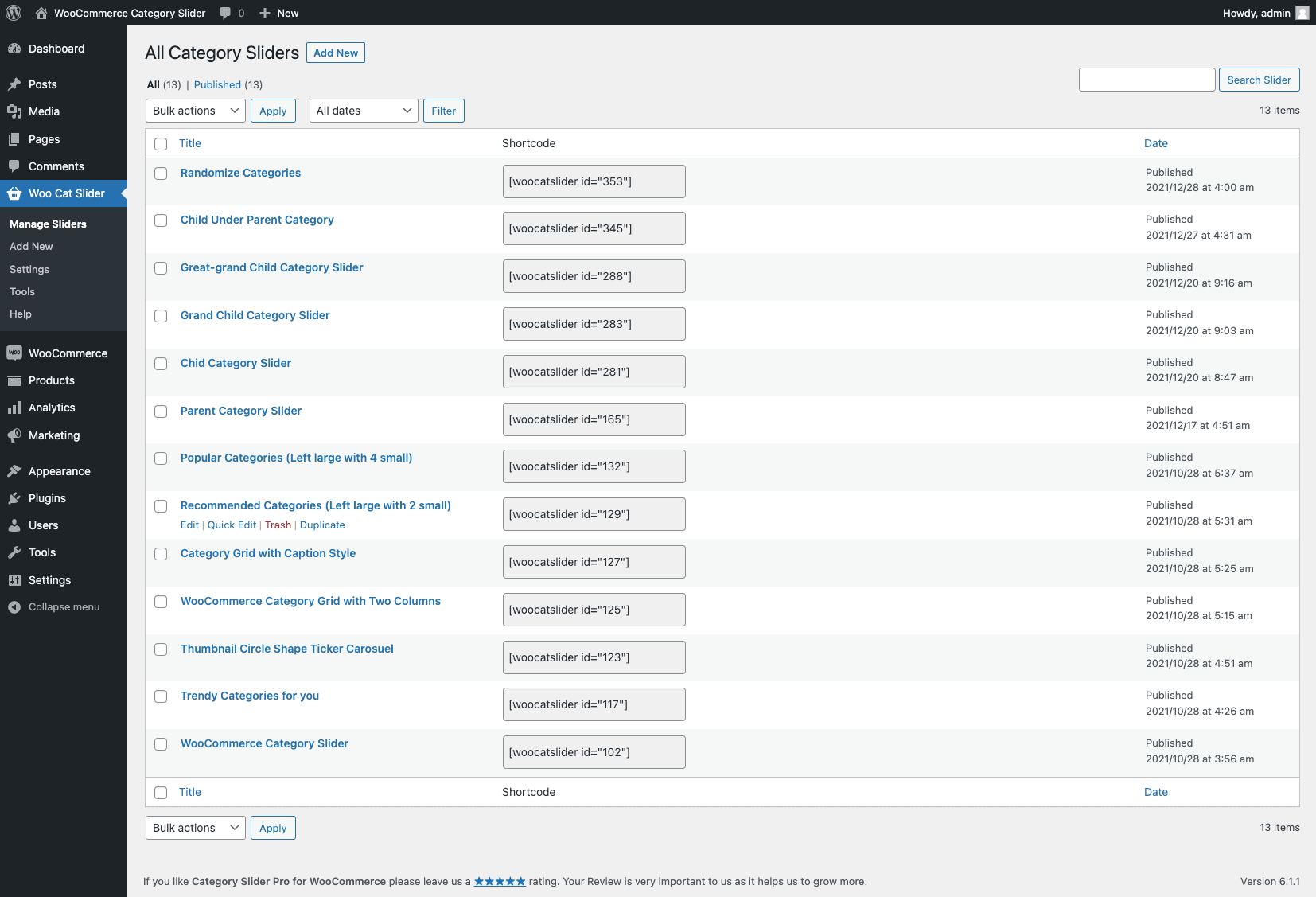
Task: Click the WordPress logo icon
Action: point(14,13)
